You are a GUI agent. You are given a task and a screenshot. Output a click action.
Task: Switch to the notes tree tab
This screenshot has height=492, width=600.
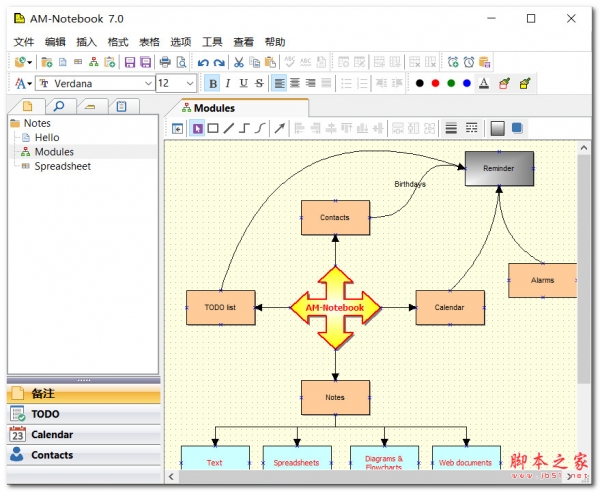coord(28,106)
